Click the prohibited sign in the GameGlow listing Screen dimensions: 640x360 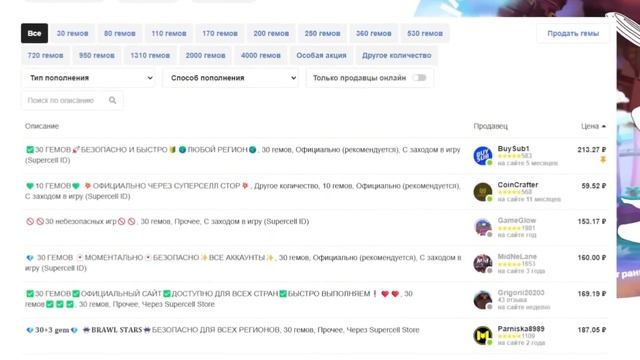pos(30,222)
